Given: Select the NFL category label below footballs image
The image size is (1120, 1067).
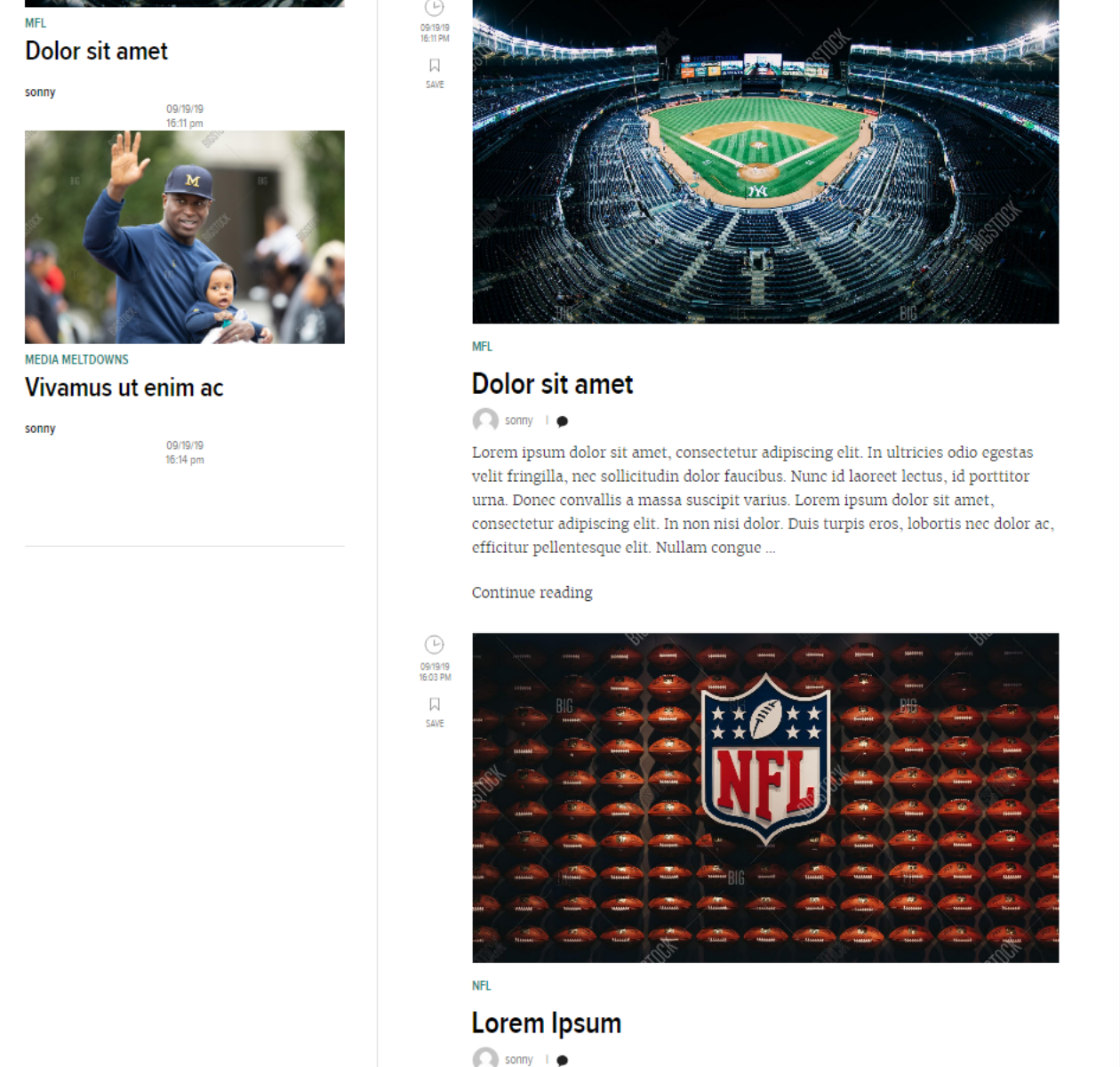Looking at the screenshot, I should coord(481,985).
